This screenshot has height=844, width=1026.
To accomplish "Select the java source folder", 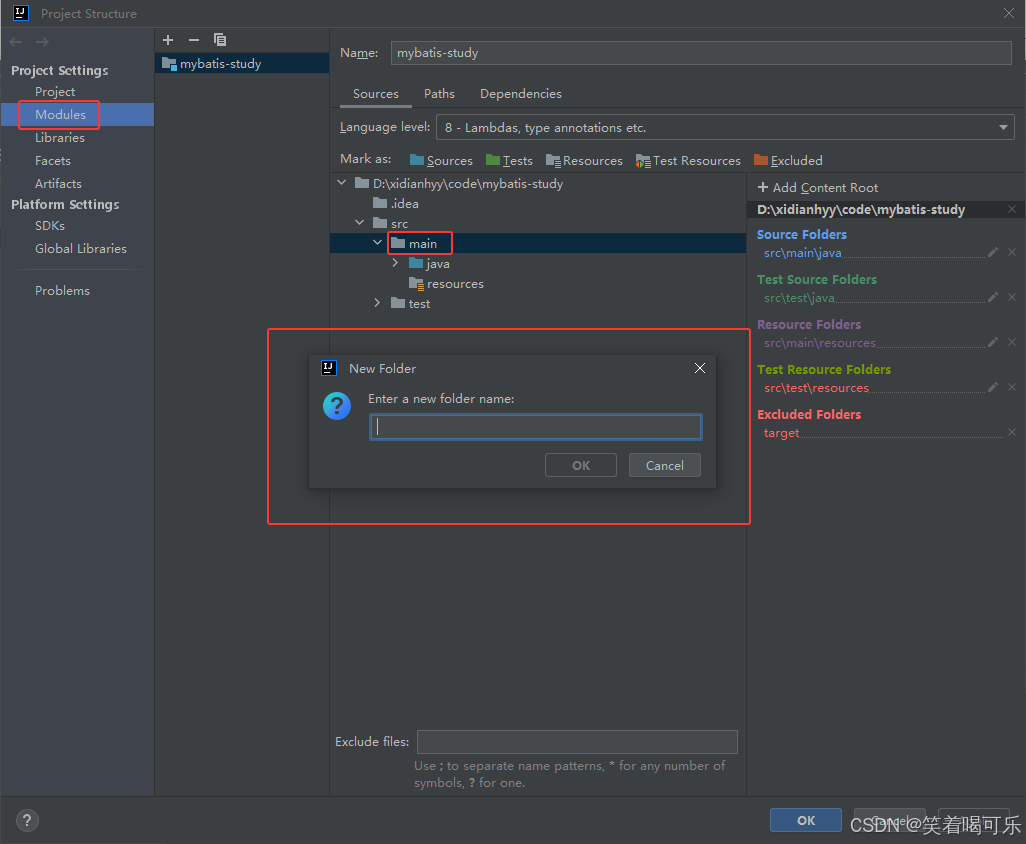I will (x=429, y=264).
